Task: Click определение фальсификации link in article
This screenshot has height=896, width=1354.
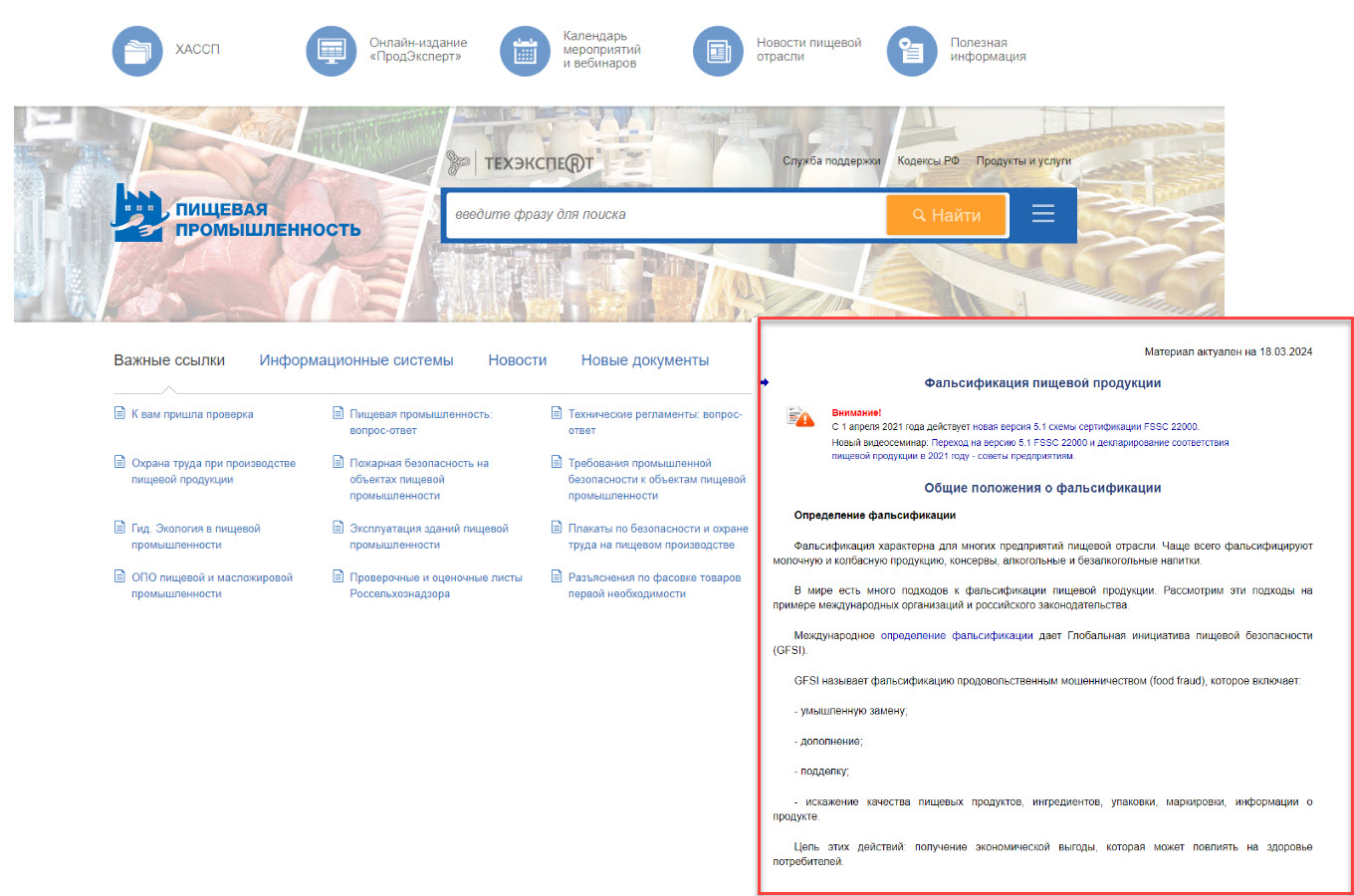Action: point(957,635)
